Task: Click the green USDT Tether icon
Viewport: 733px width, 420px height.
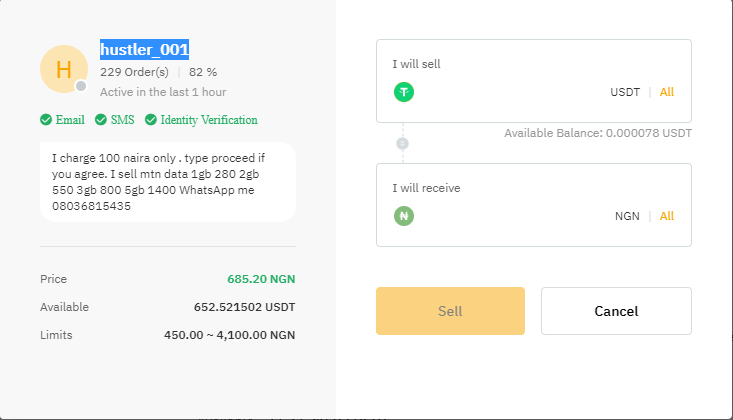Action: pos(404,92)
